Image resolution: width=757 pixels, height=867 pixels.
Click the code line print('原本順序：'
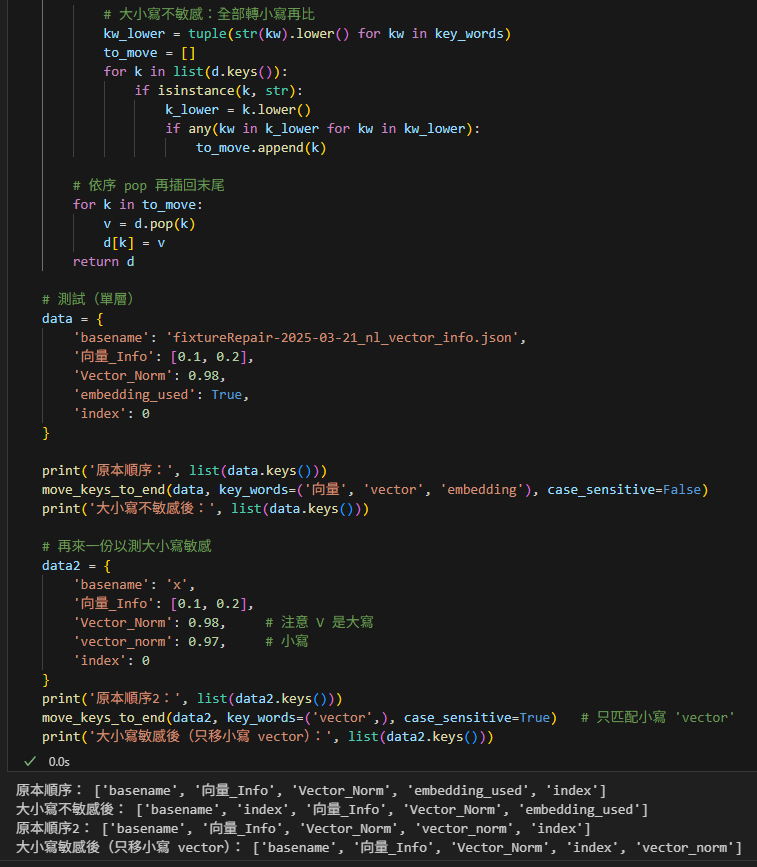point(185,471)
